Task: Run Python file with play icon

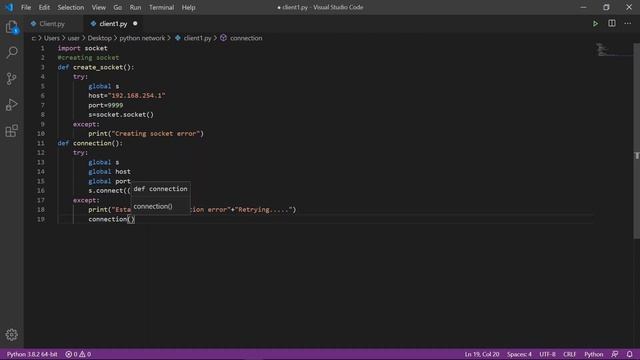Action: pos(596,24)
